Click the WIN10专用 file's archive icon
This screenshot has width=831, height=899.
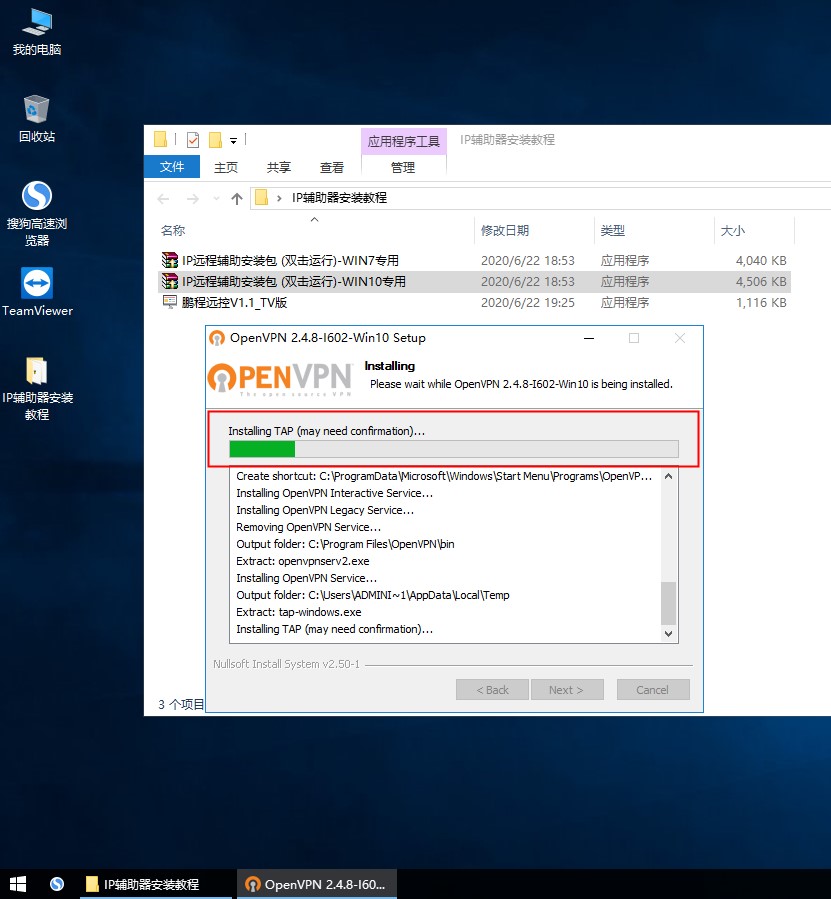click(170, 282)
